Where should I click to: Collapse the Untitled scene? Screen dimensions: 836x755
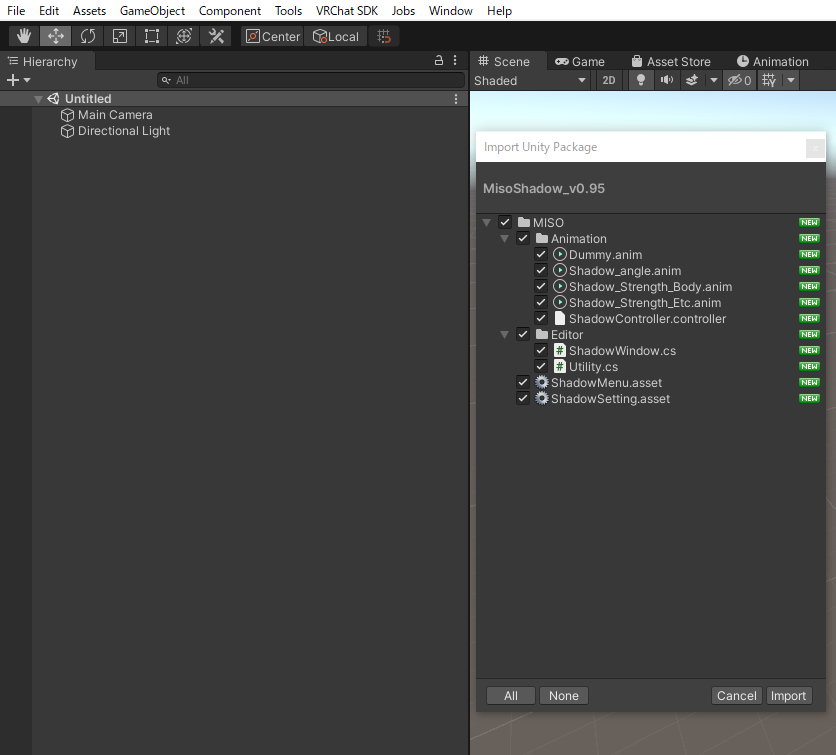38,99
